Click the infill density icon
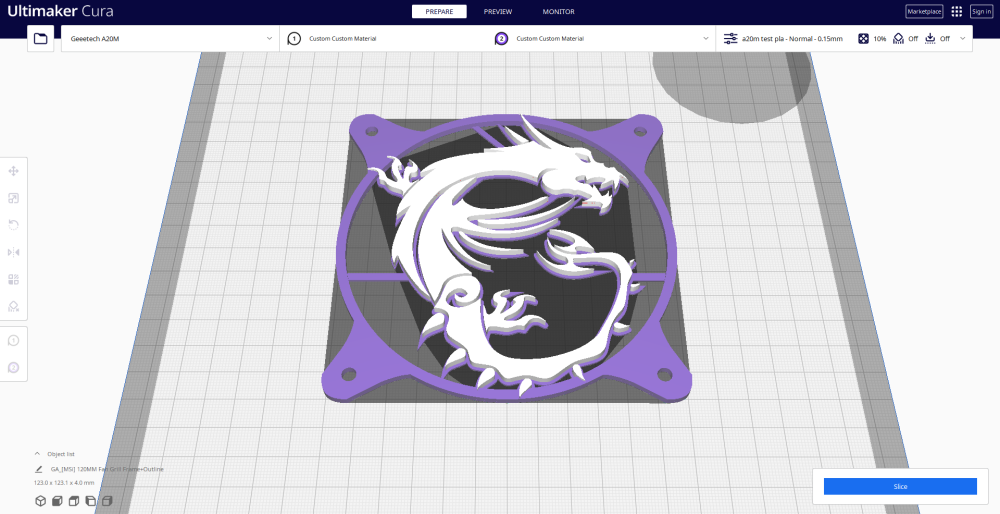The image size is (1000, 514). (x=863, y=39)
